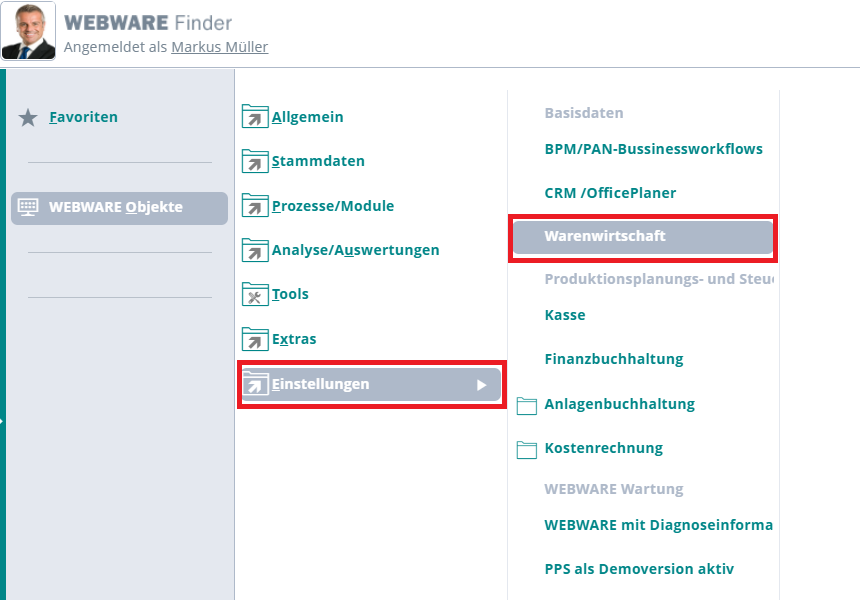Open BPM/PAN-Businessworkflows entry

pyautogui.click(x=653, y=149)
